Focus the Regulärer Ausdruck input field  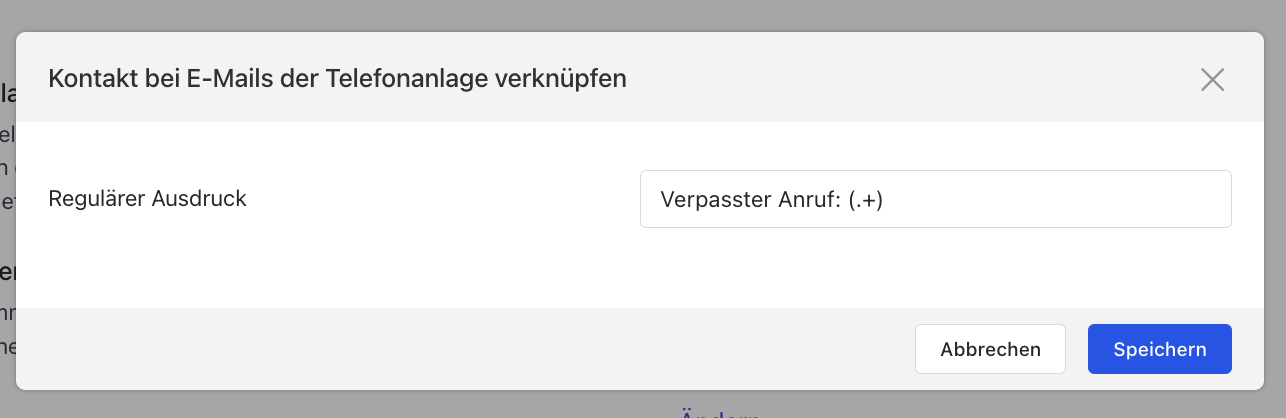coord(935,199)
